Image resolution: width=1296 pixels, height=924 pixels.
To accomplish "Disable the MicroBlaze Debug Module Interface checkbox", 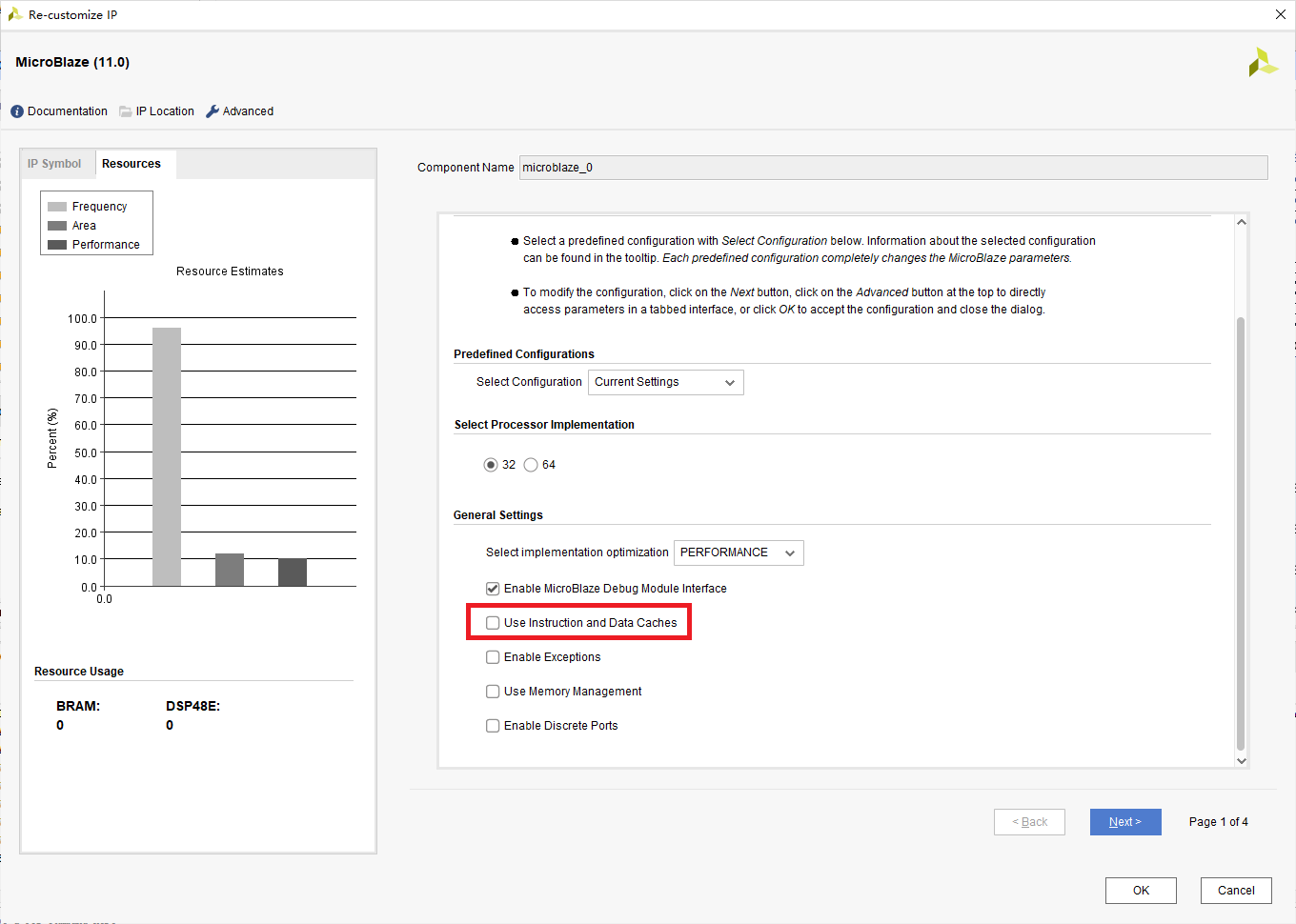I will pyautogui.click(x=493, y=588).
